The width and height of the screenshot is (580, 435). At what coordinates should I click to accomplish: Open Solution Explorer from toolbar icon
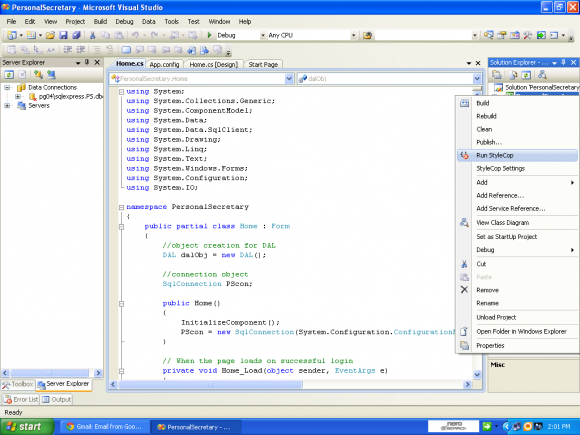pos(488,35)
